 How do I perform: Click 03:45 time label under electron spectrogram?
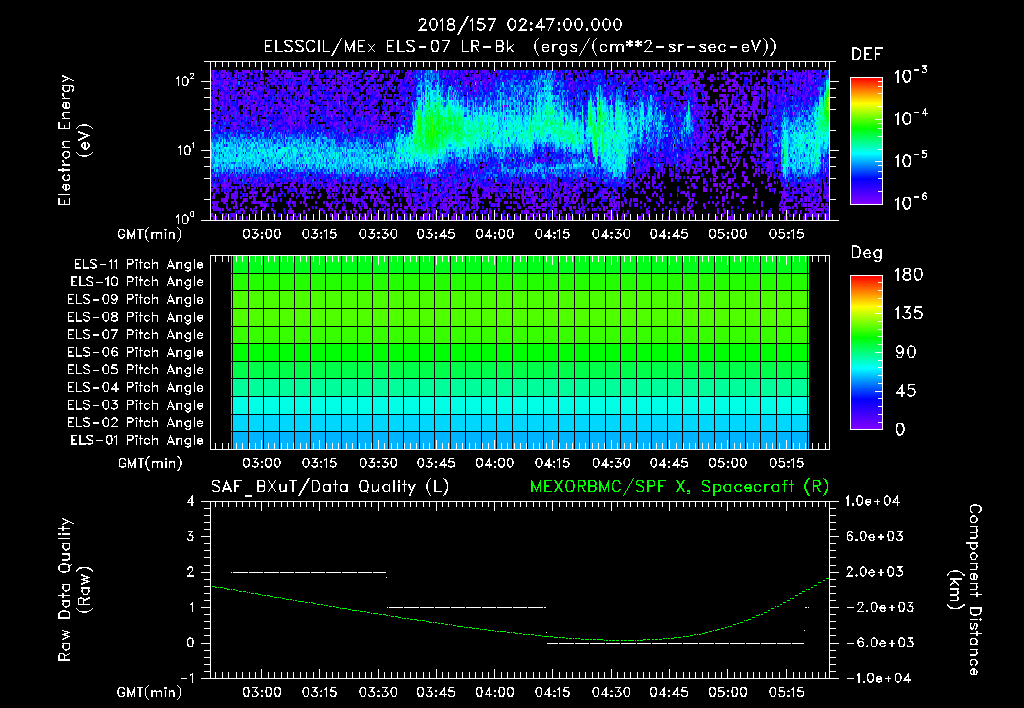[436, 234]
